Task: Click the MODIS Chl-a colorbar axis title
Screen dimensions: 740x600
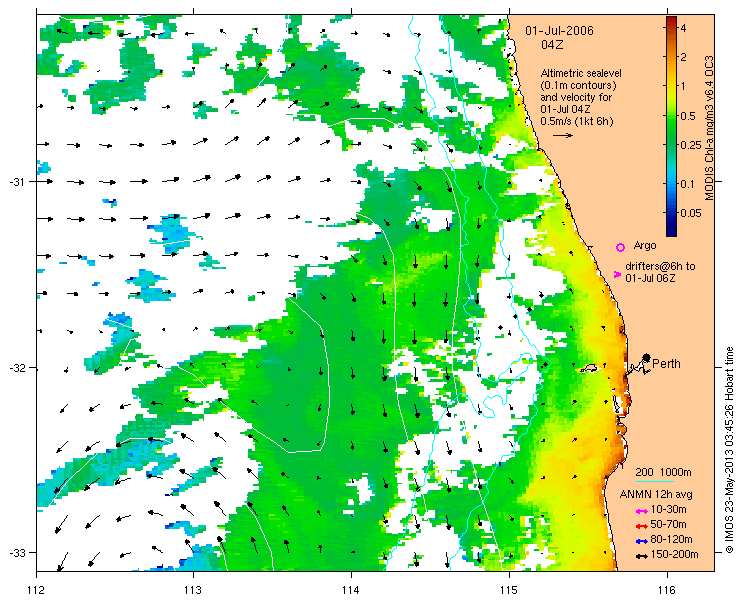Action: click(709, 128)
